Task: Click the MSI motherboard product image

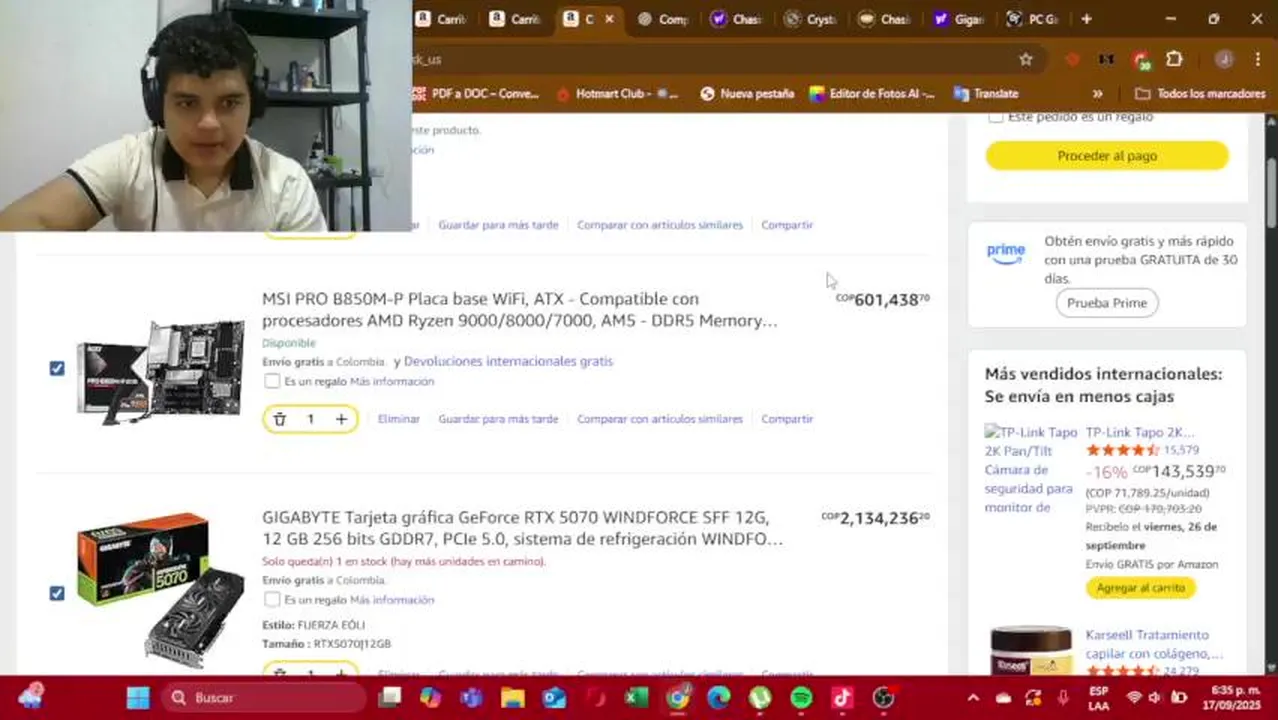Action: [x=161, y=371]
